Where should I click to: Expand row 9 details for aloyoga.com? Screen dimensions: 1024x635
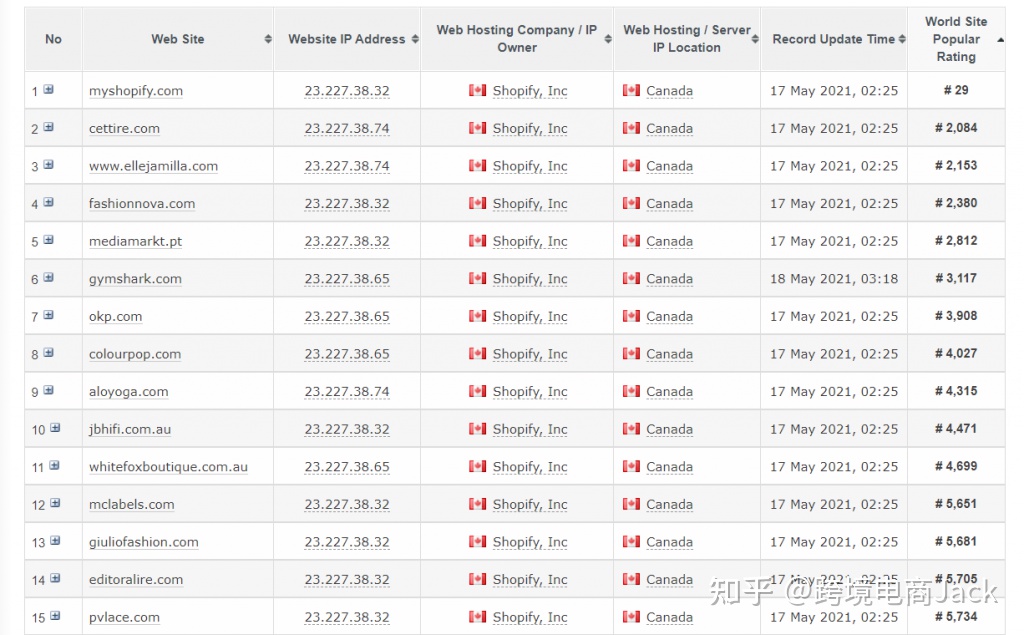click(48, 390)
